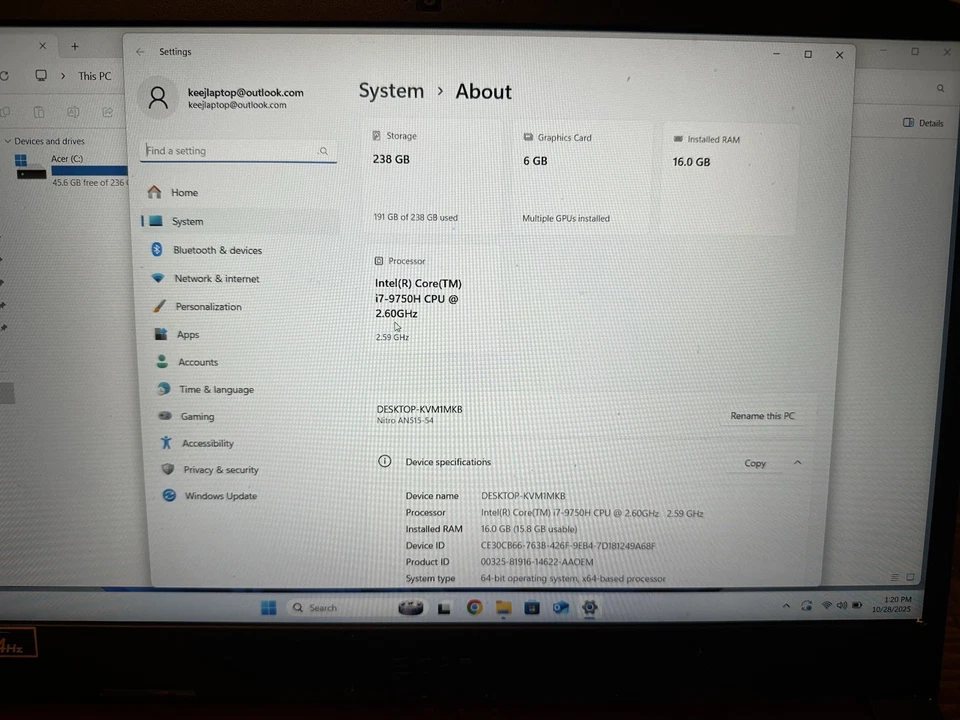Open Bluetooth & devices settings
This screenshot has width=960, height=720.
(x=217, y=250)
